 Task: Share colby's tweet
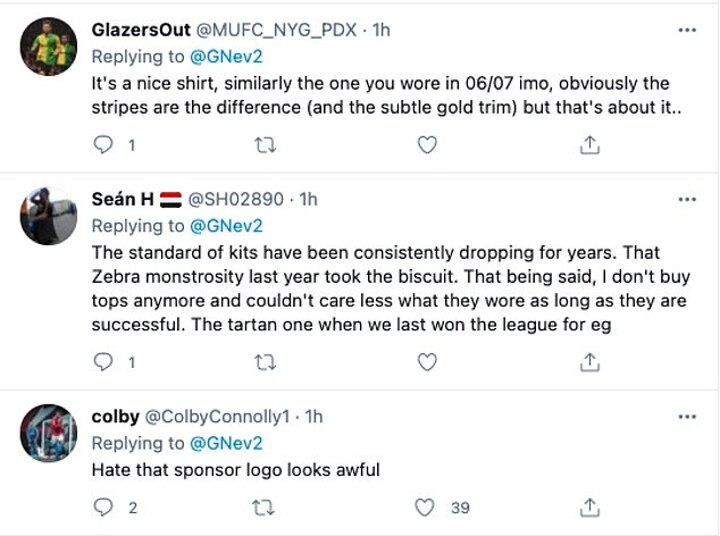pos(590,508)
